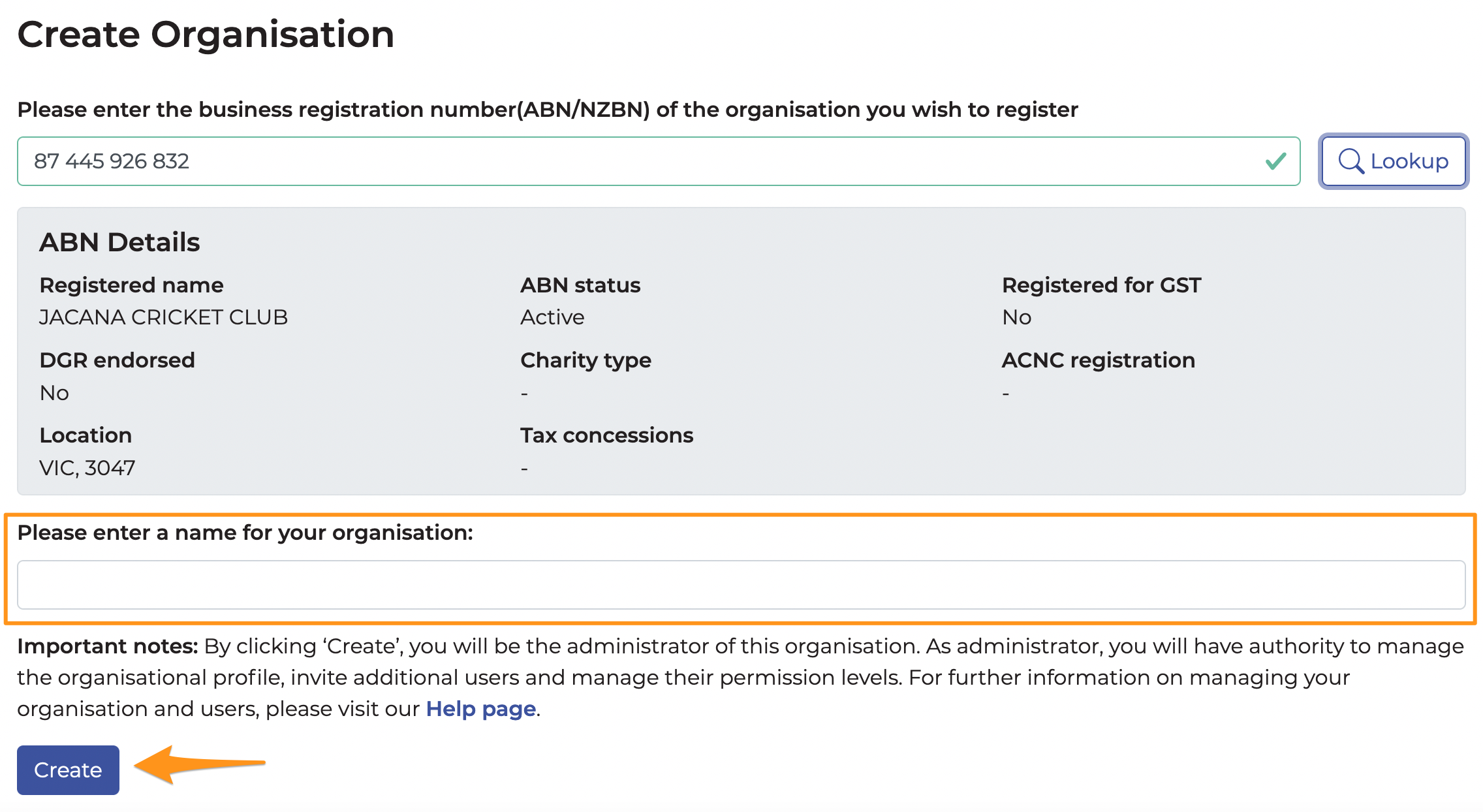Click the ACNC registration label
Screen dimensions: 1483x812
pyautogui.click(x=1098, y=360)
